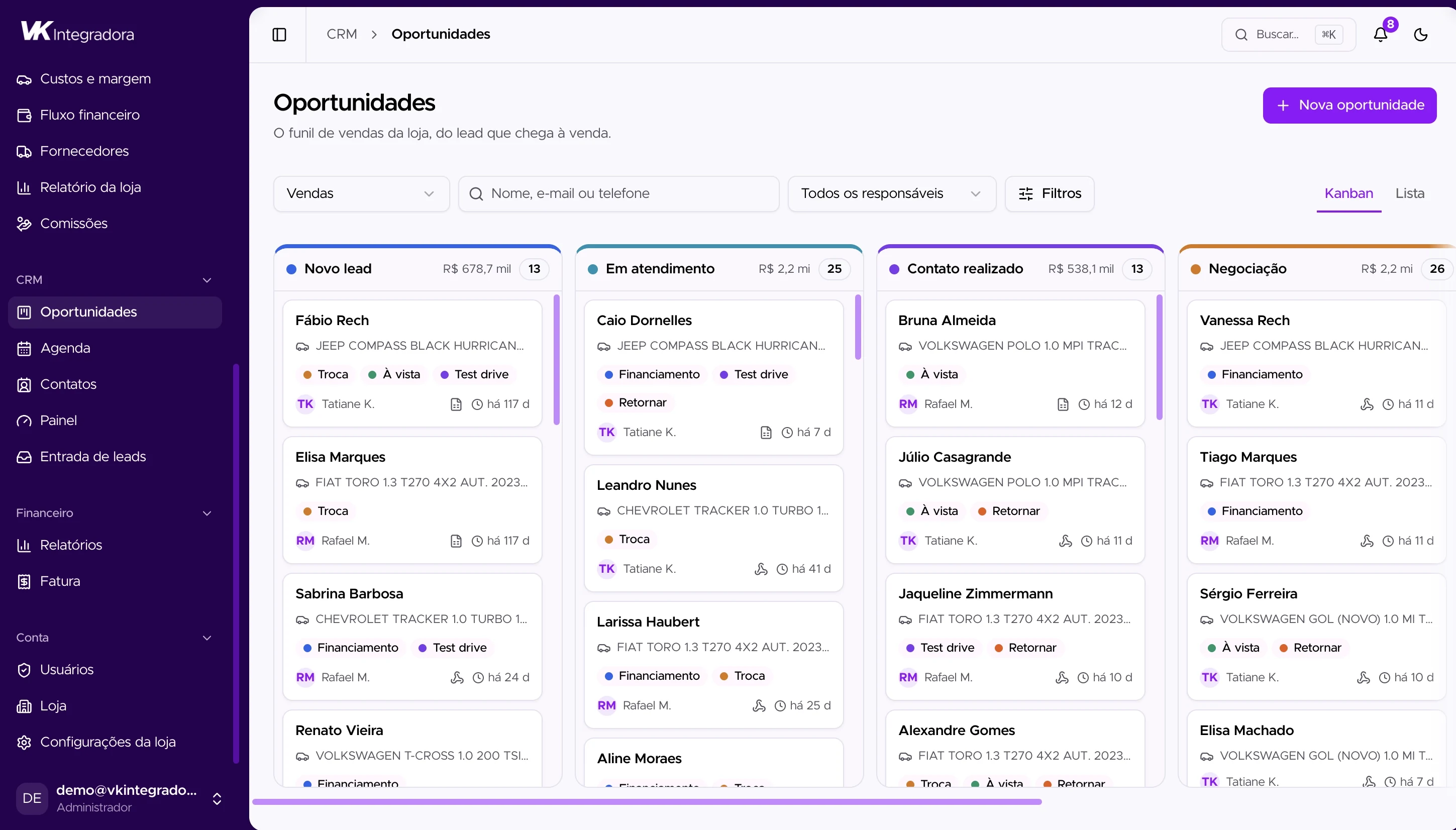Open the global Buscar search box

pyautogui.click(x=1288, y=35)
